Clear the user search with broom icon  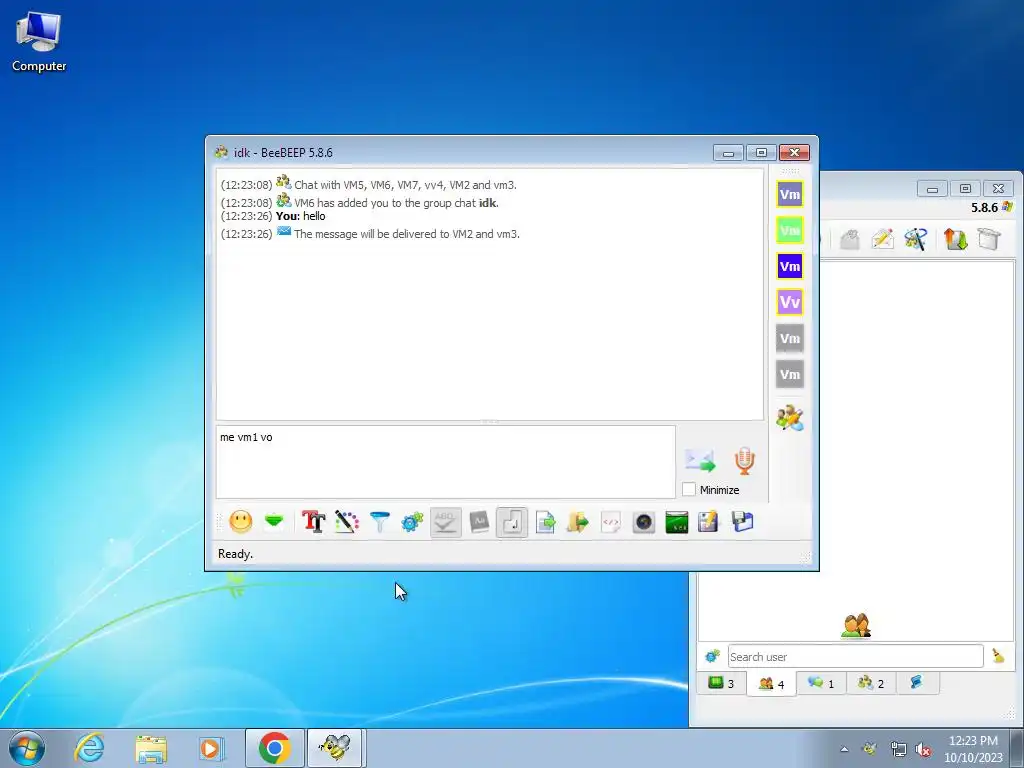[x=998, y=656]
